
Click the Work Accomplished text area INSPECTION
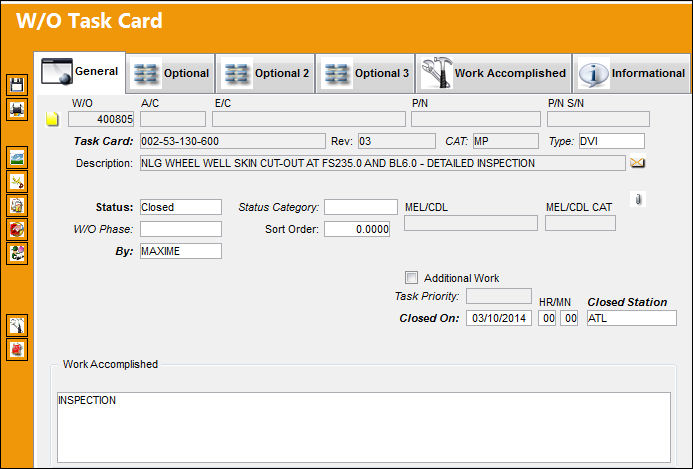click(x=364, y=427)
